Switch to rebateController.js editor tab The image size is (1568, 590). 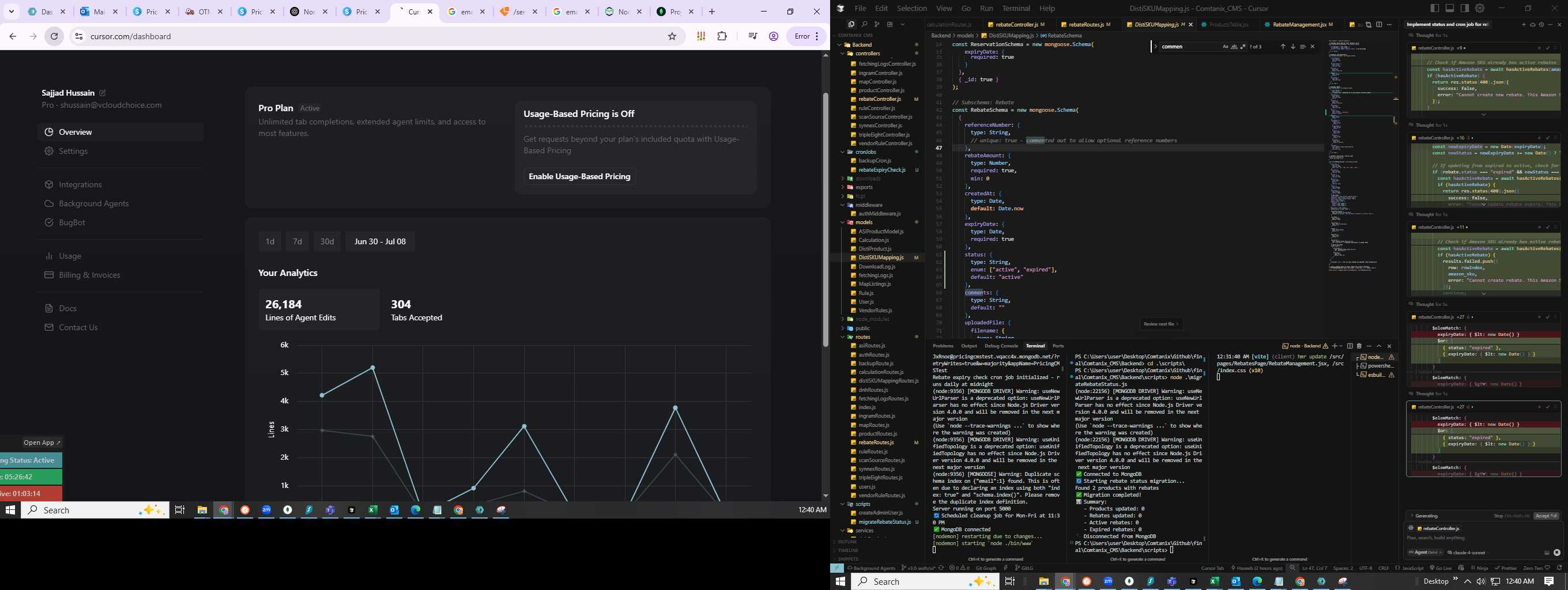[x=1016, y=25]
